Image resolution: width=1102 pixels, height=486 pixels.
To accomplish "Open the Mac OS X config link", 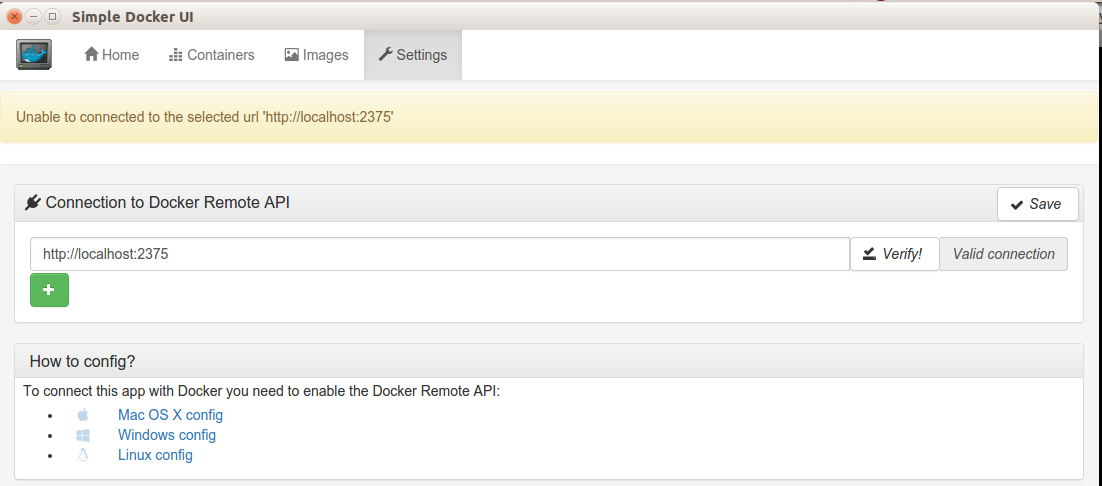I will 170,415.
